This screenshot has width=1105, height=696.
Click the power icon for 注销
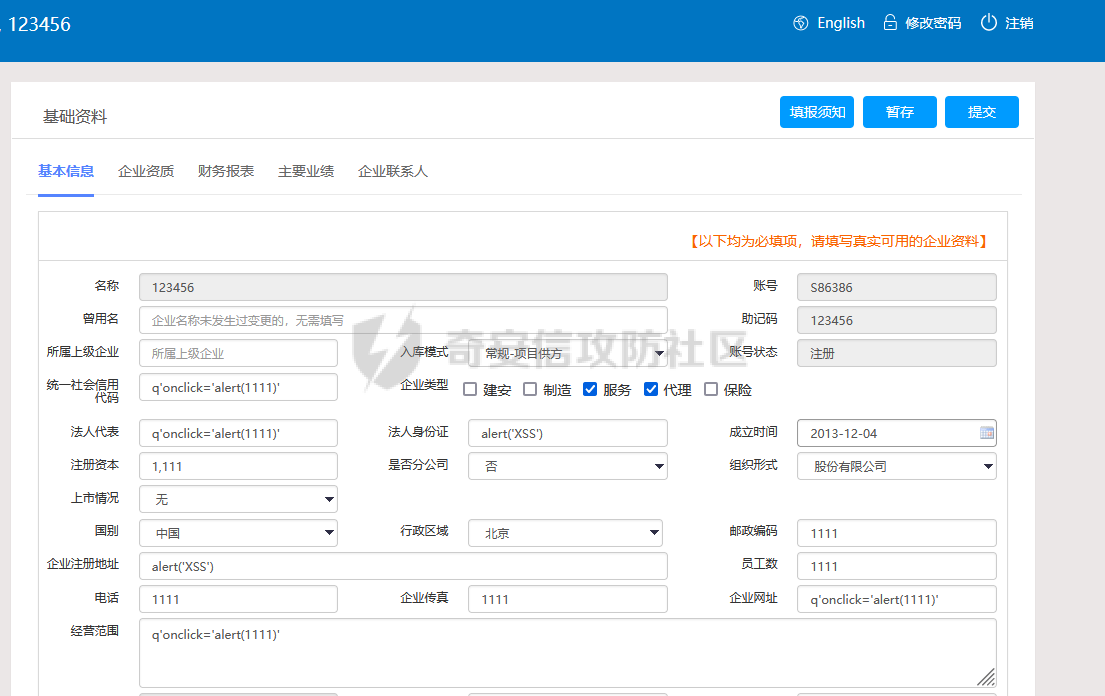[x=989, y=23]
